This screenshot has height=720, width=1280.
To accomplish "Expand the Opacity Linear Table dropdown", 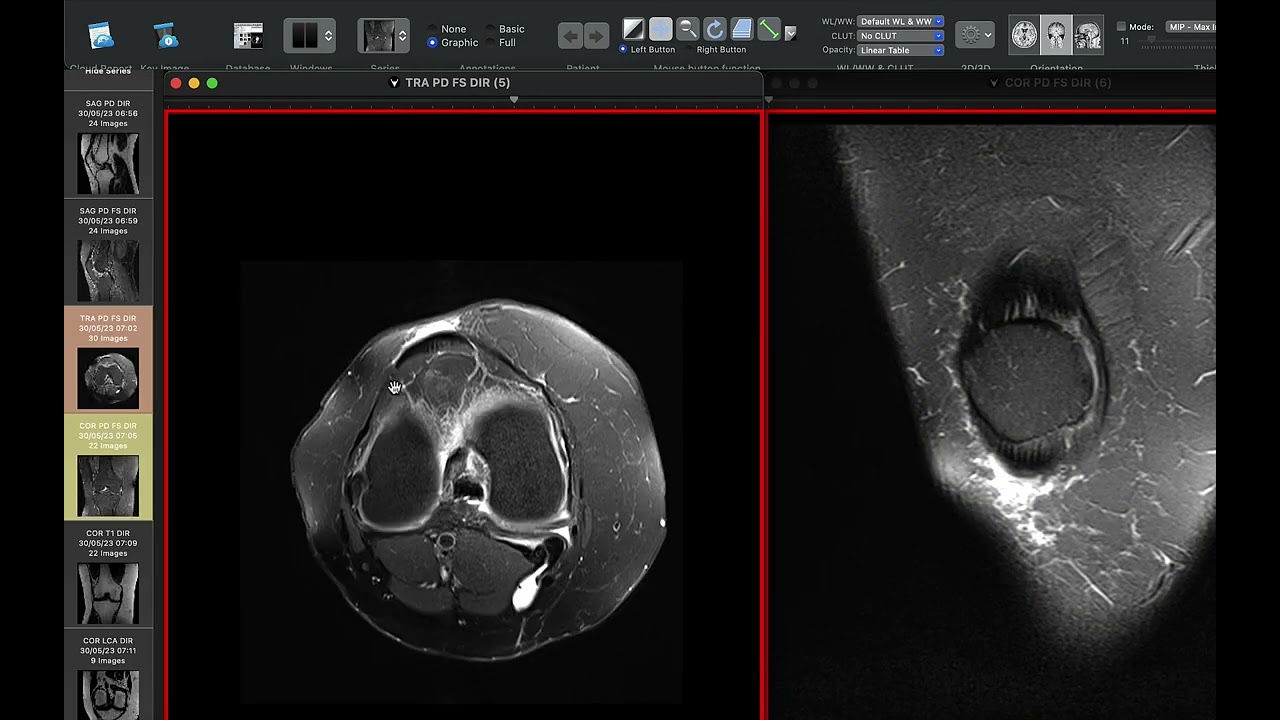I will [900, 50].
